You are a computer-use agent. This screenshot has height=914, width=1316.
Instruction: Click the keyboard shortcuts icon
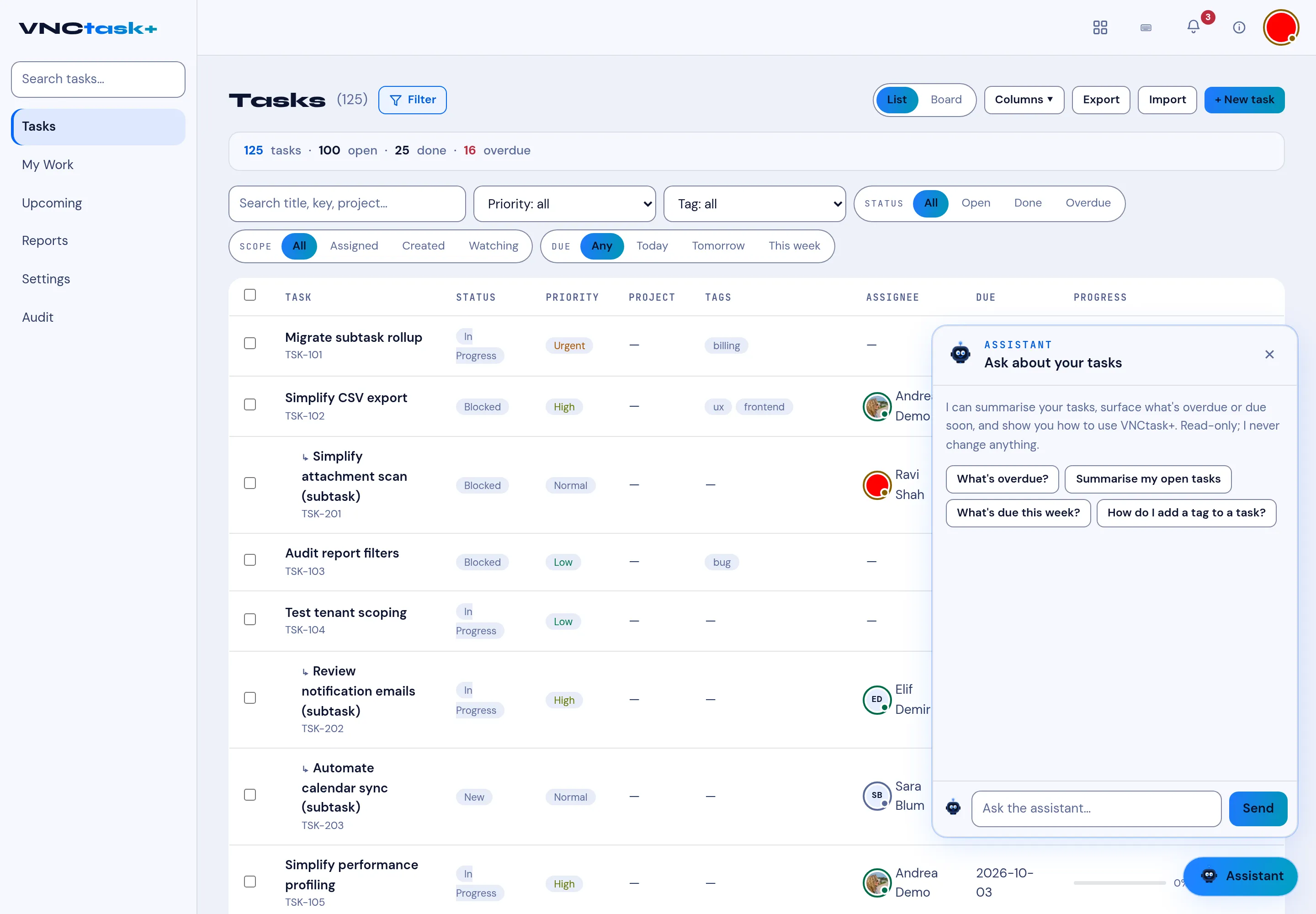[x=1146, y=27]
